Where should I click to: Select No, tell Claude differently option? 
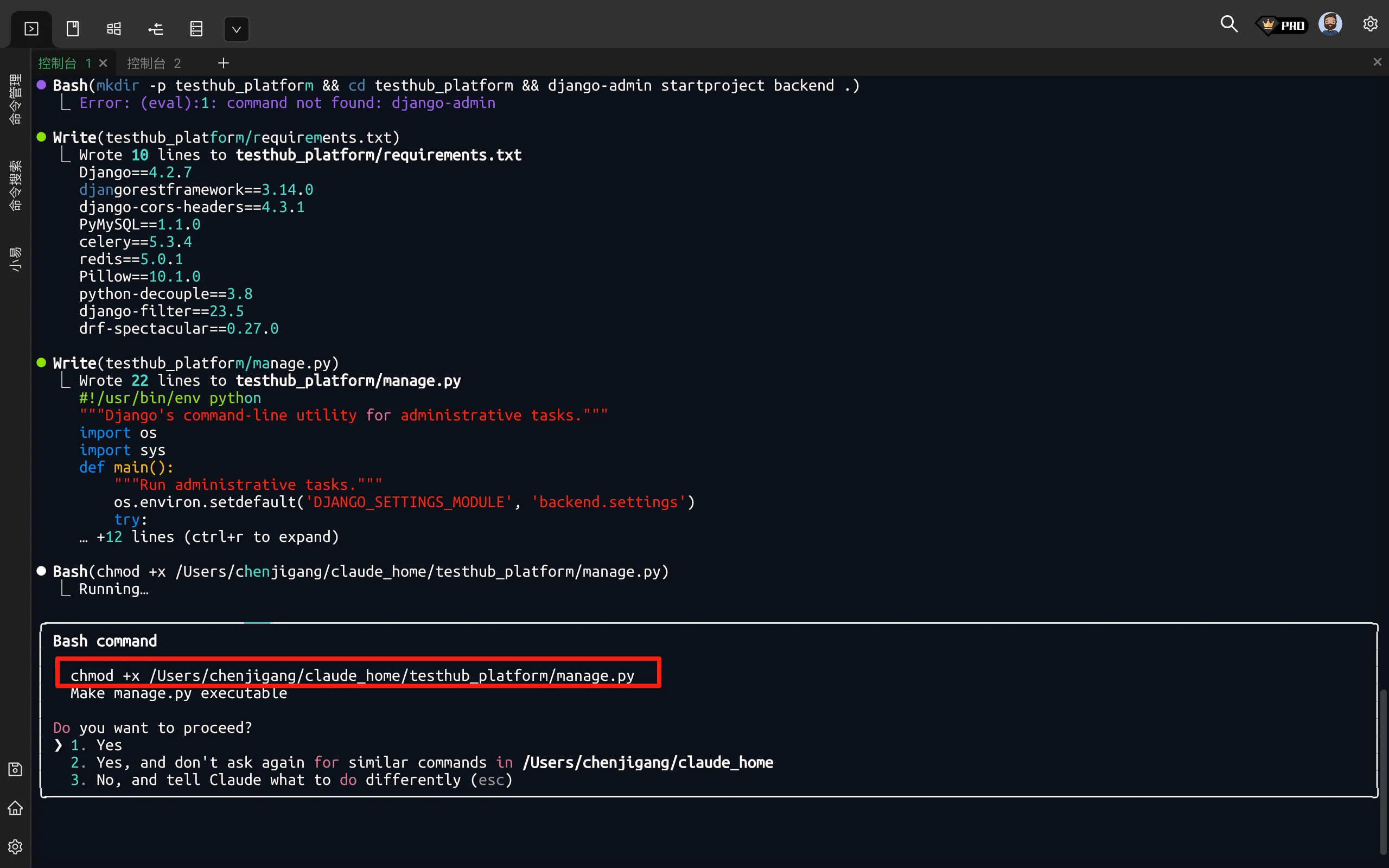pos(291,780)
